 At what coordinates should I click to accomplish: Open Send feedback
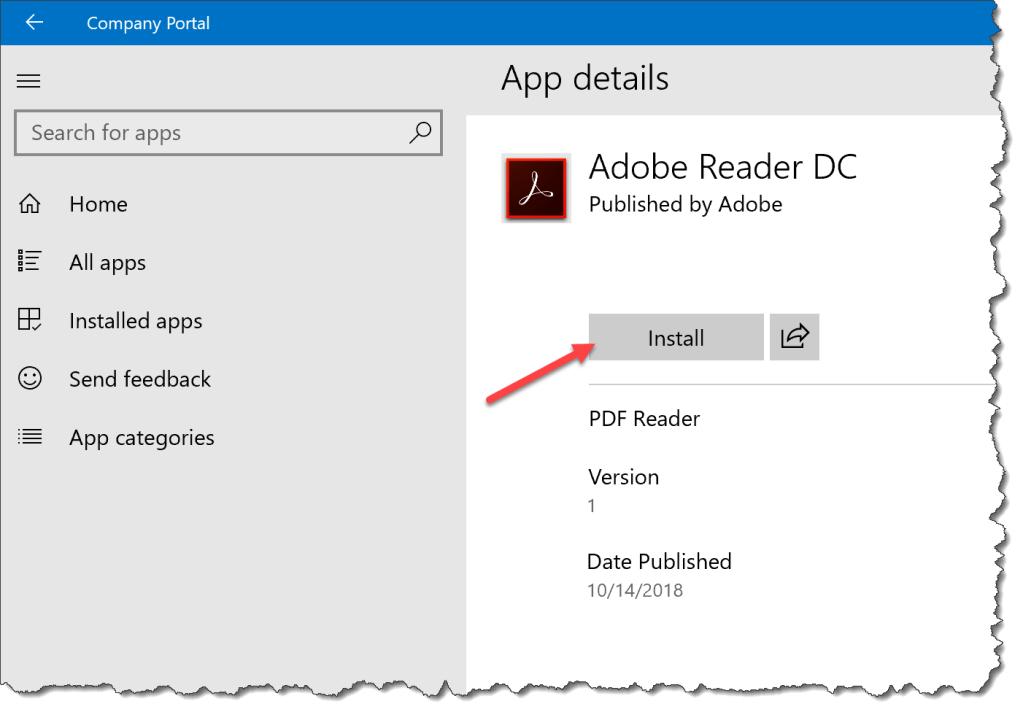[x=139, y=379]
